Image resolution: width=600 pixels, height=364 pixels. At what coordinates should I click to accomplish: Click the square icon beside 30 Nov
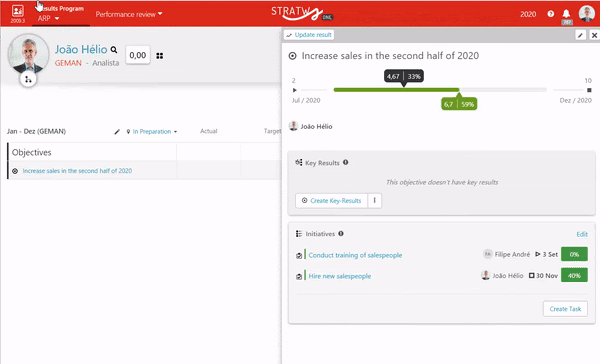[532, 276]
